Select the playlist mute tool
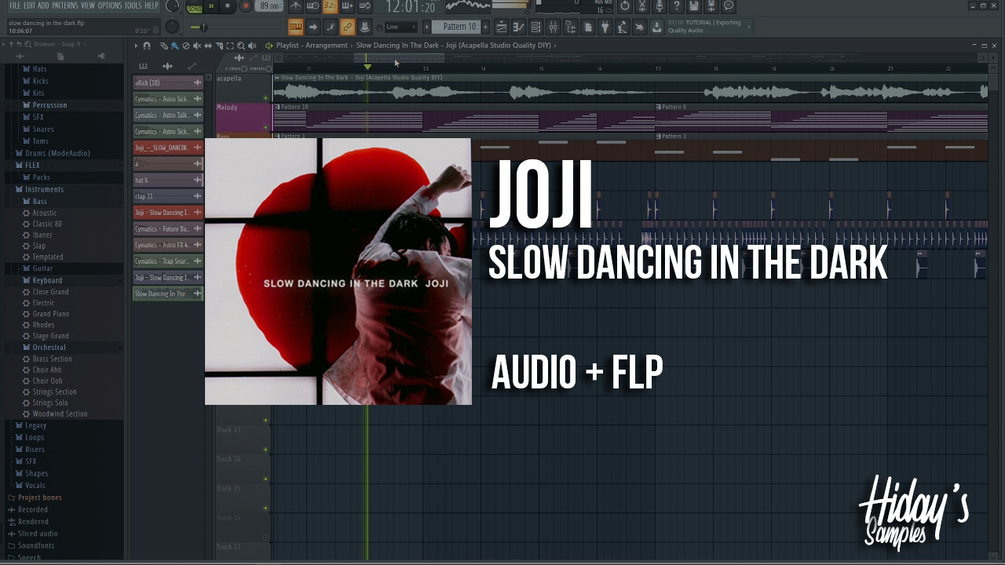1005x565 pixels. tap(197, 45)
